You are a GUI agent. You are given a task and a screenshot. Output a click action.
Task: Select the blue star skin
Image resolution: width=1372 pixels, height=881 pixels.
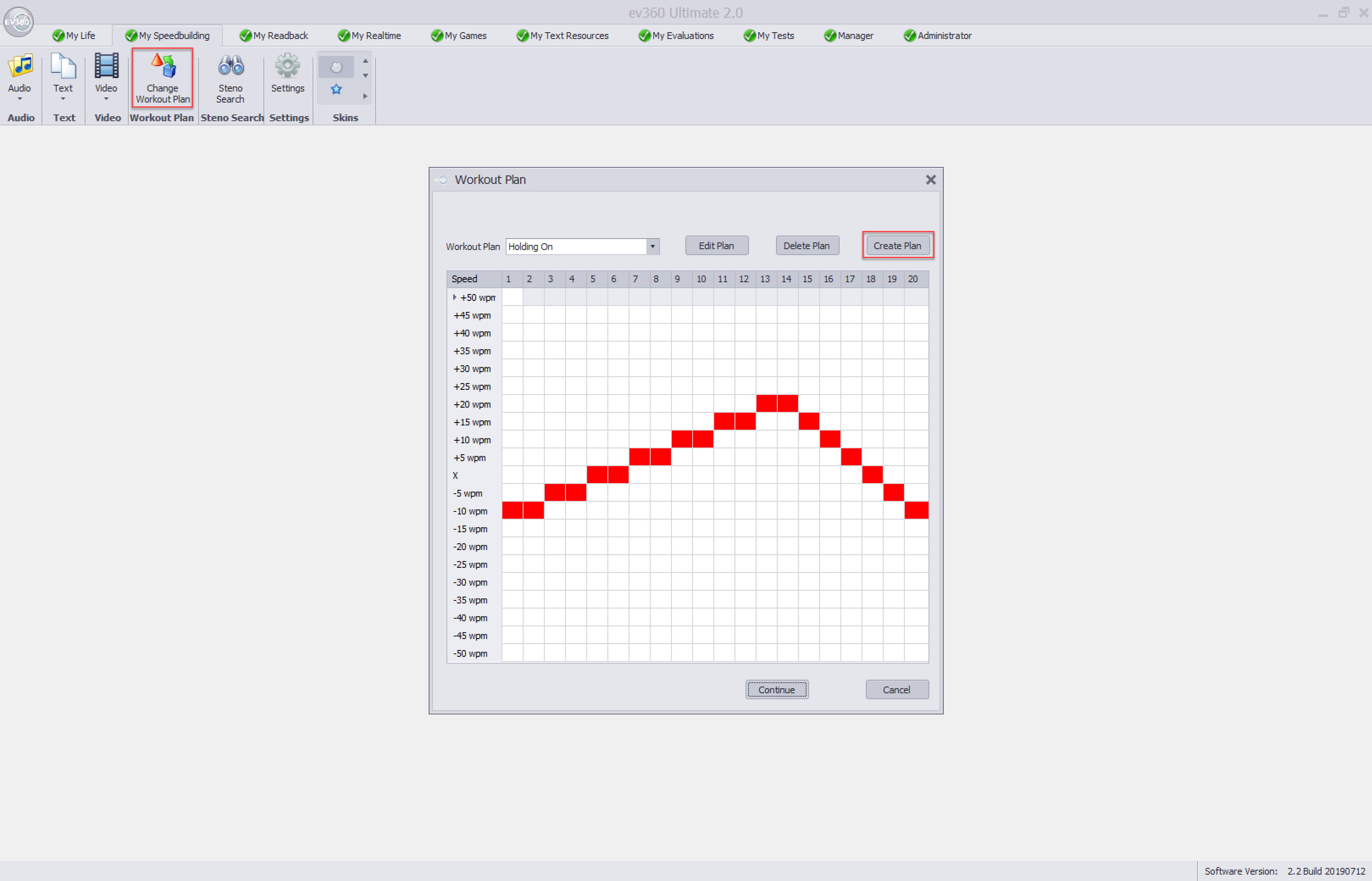pos(336,89)
